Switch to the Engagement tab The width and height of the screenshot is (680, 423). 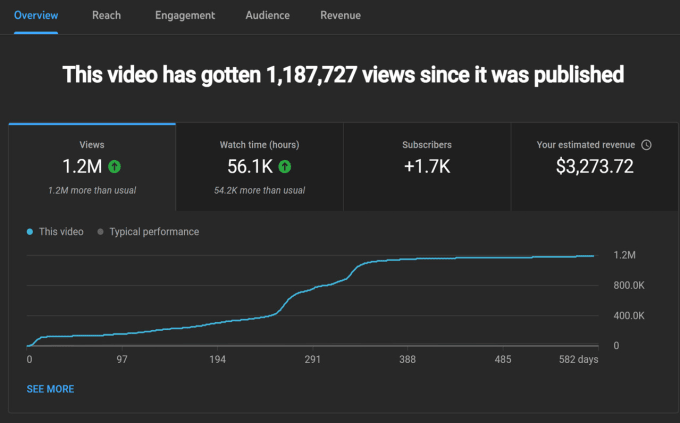tap(185, 16)
